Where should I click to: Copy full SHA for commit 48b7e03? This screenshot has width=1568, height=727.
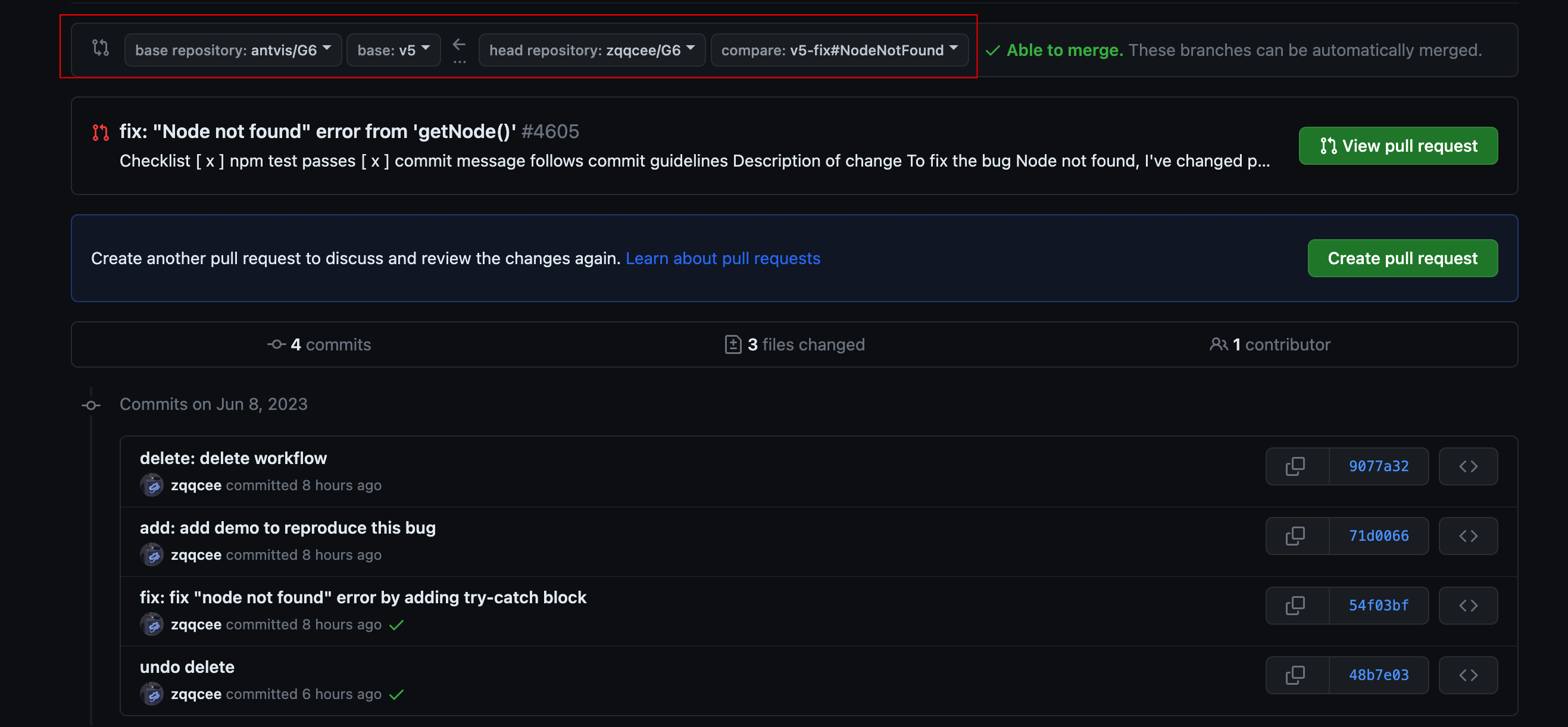(x=1297, y=675)
